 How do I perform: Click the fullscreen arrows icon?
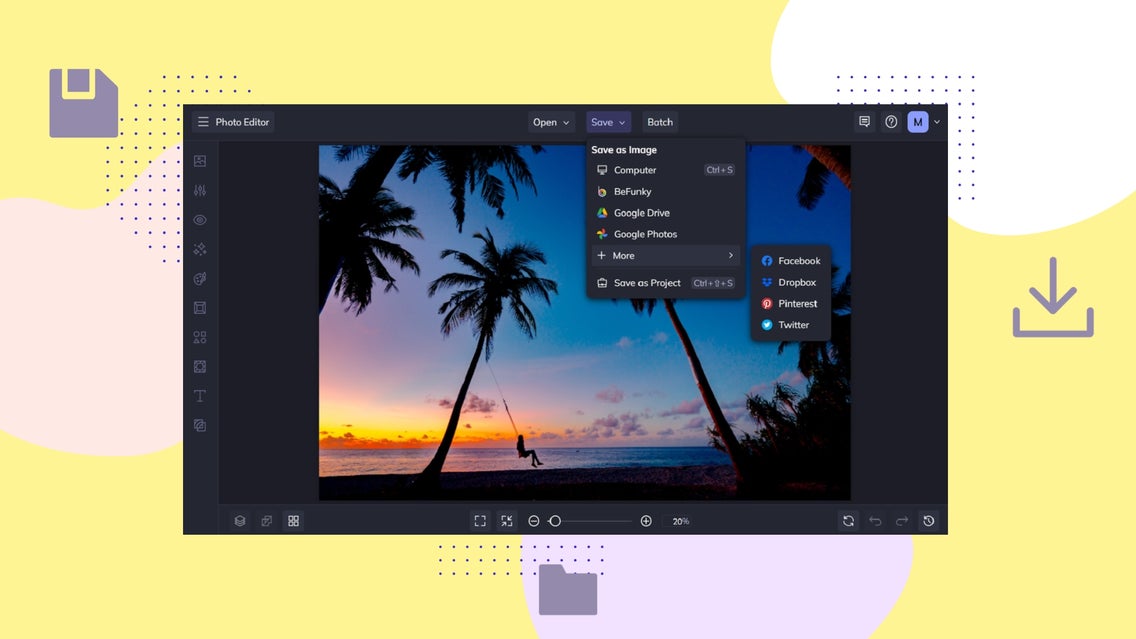click(506, 521)
